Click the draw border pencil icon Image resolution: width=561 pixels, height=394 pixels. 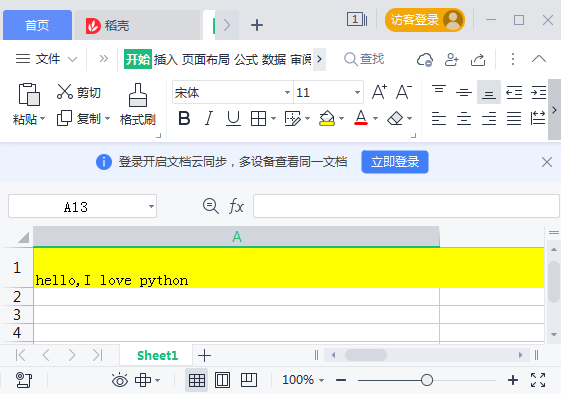pos(292,118)
